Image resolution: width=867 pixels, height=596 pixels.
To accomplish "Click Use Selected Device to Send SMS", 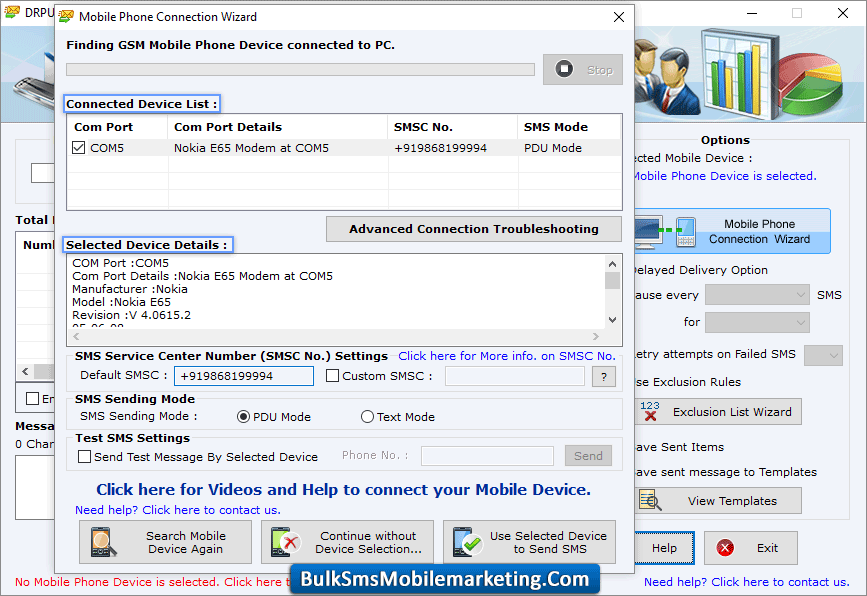I will [x=529, y=542].
